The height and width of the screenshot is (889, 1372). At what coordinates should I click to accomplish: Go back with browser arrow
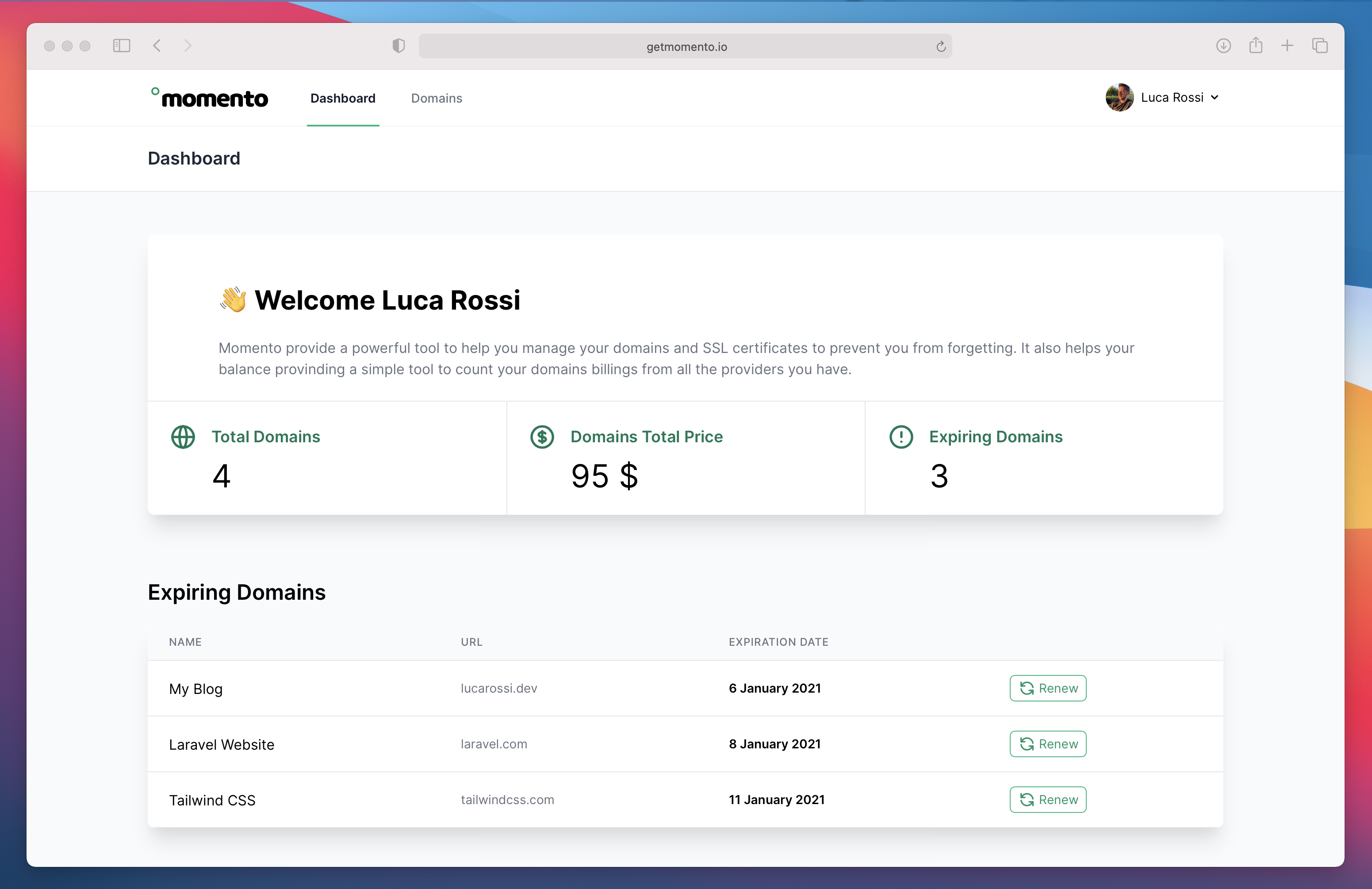click(157, 46)
